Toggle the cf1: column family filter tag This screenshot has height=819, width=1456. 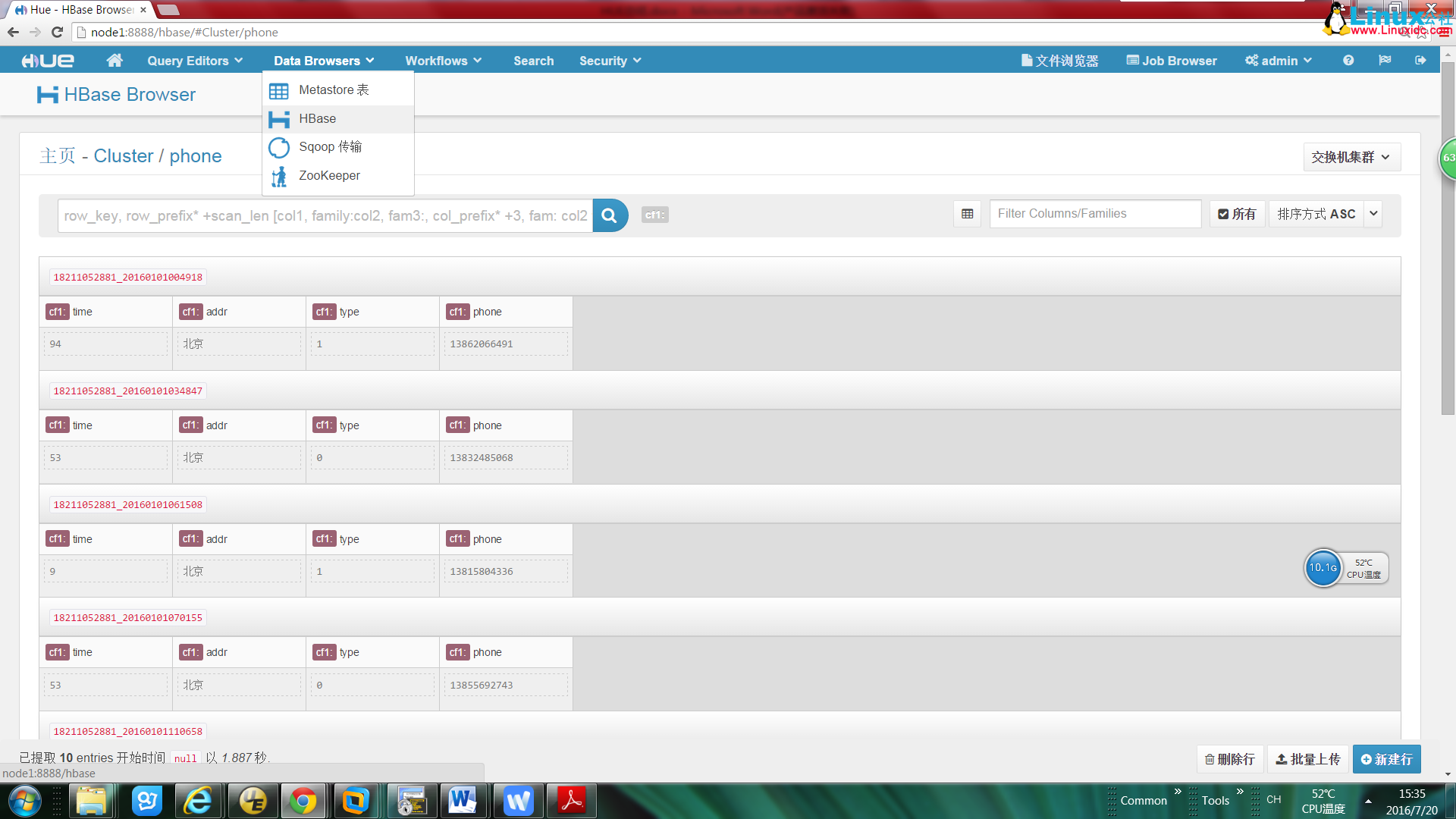pos(654,215)
